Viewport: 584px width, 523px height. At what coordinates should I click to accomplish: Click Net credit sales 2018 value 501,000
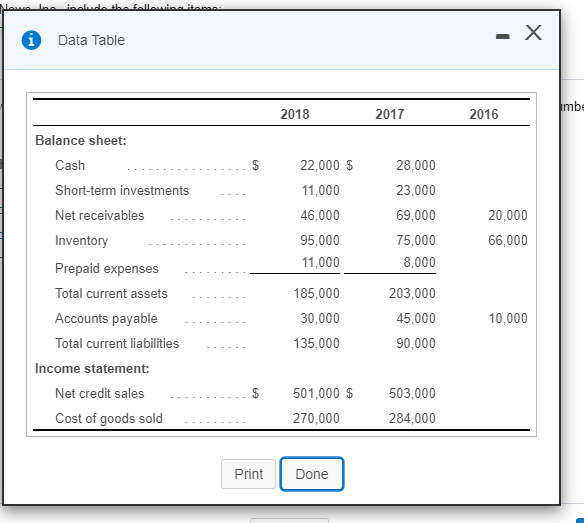317,393
